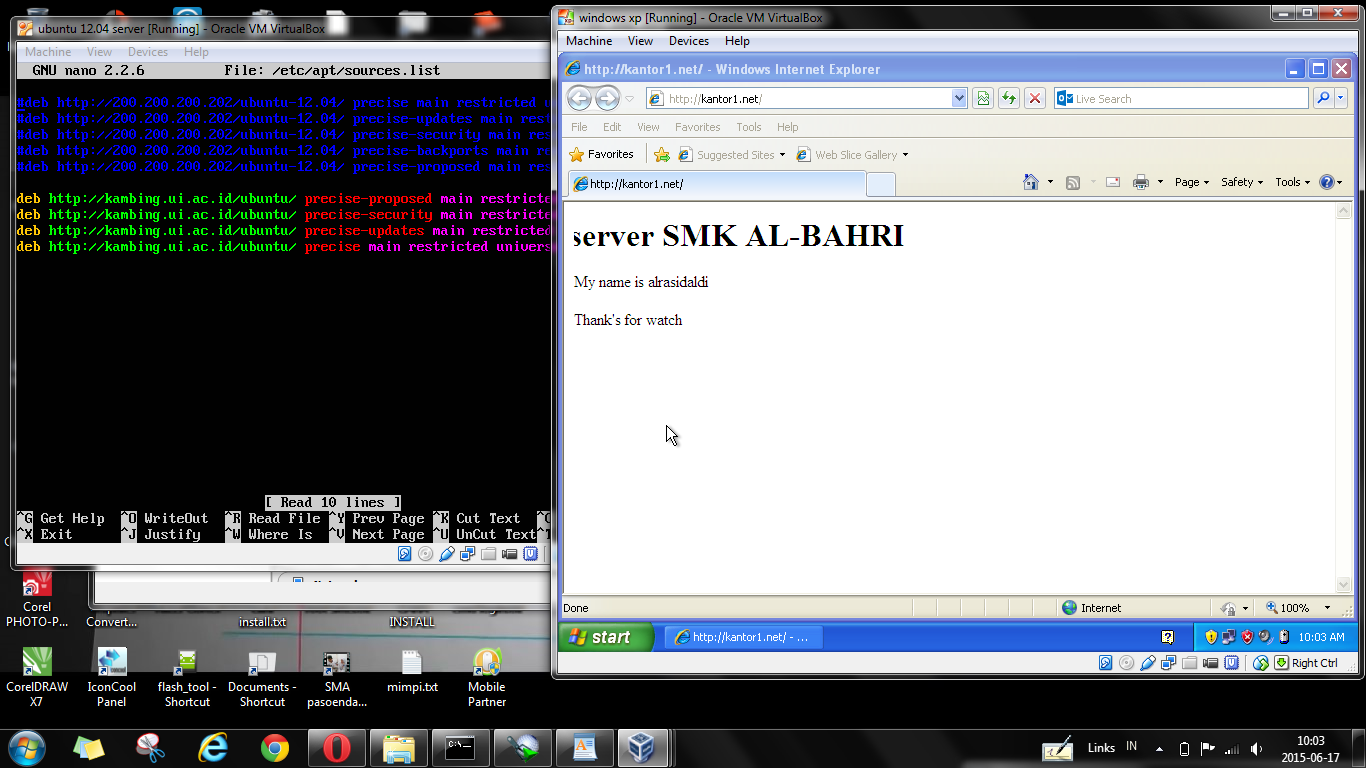Screen dimensions: 1366x768
Task: Open Machine menu in windows xp VM
Action: 589,41
